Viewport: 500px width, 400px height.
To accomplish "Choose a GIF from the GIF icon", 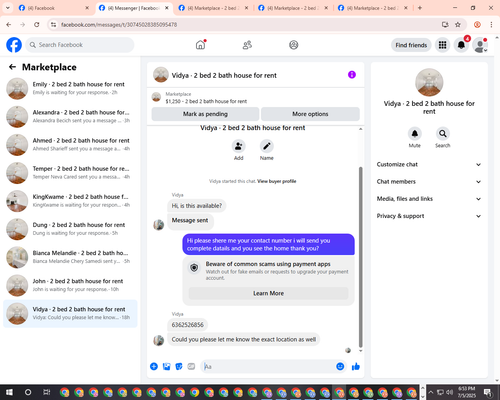I will pos(191,367).
